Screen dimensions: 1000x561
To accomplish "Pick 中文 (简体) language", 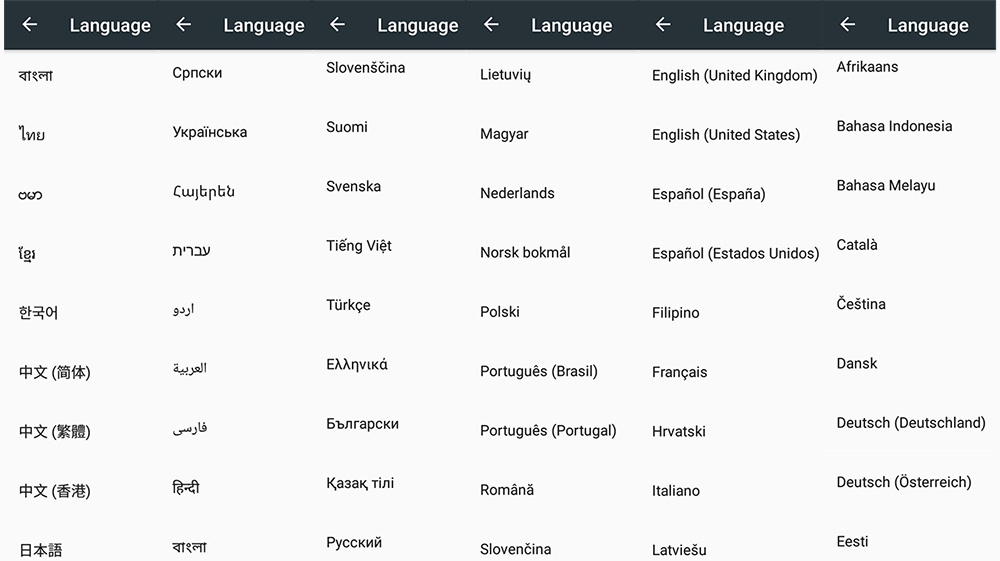I will (54, 372).
